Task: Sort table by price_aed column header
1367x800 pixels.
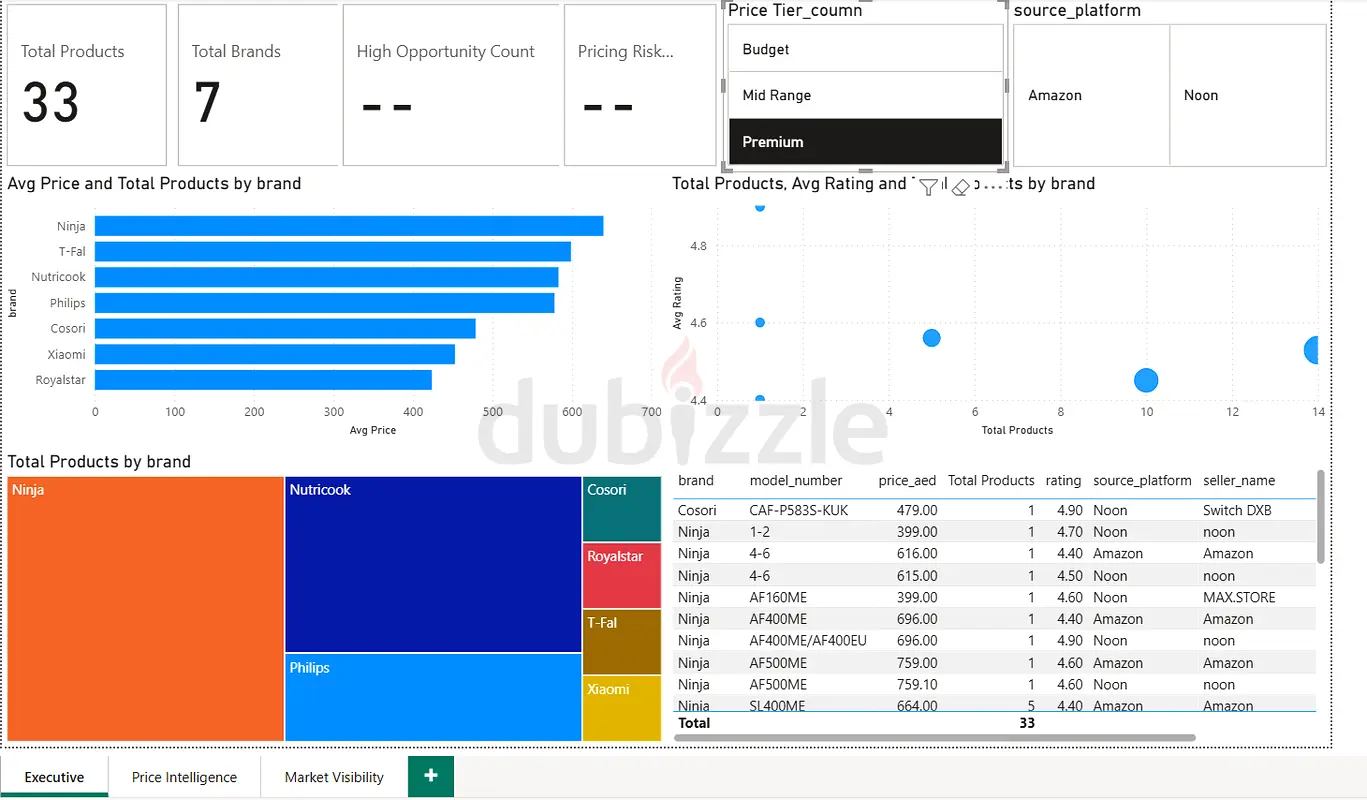Action: click(908, 480)
